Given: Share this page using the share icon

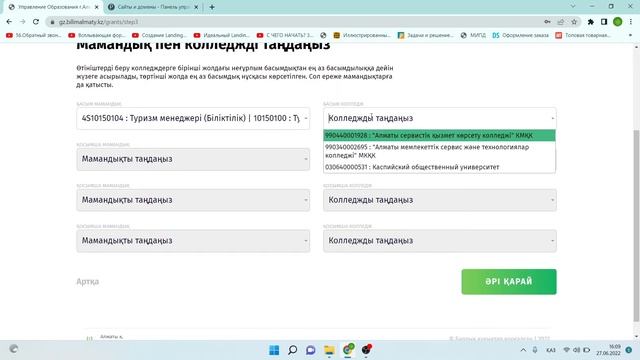Looking at the screenshot, I should [x=561, y=22].
